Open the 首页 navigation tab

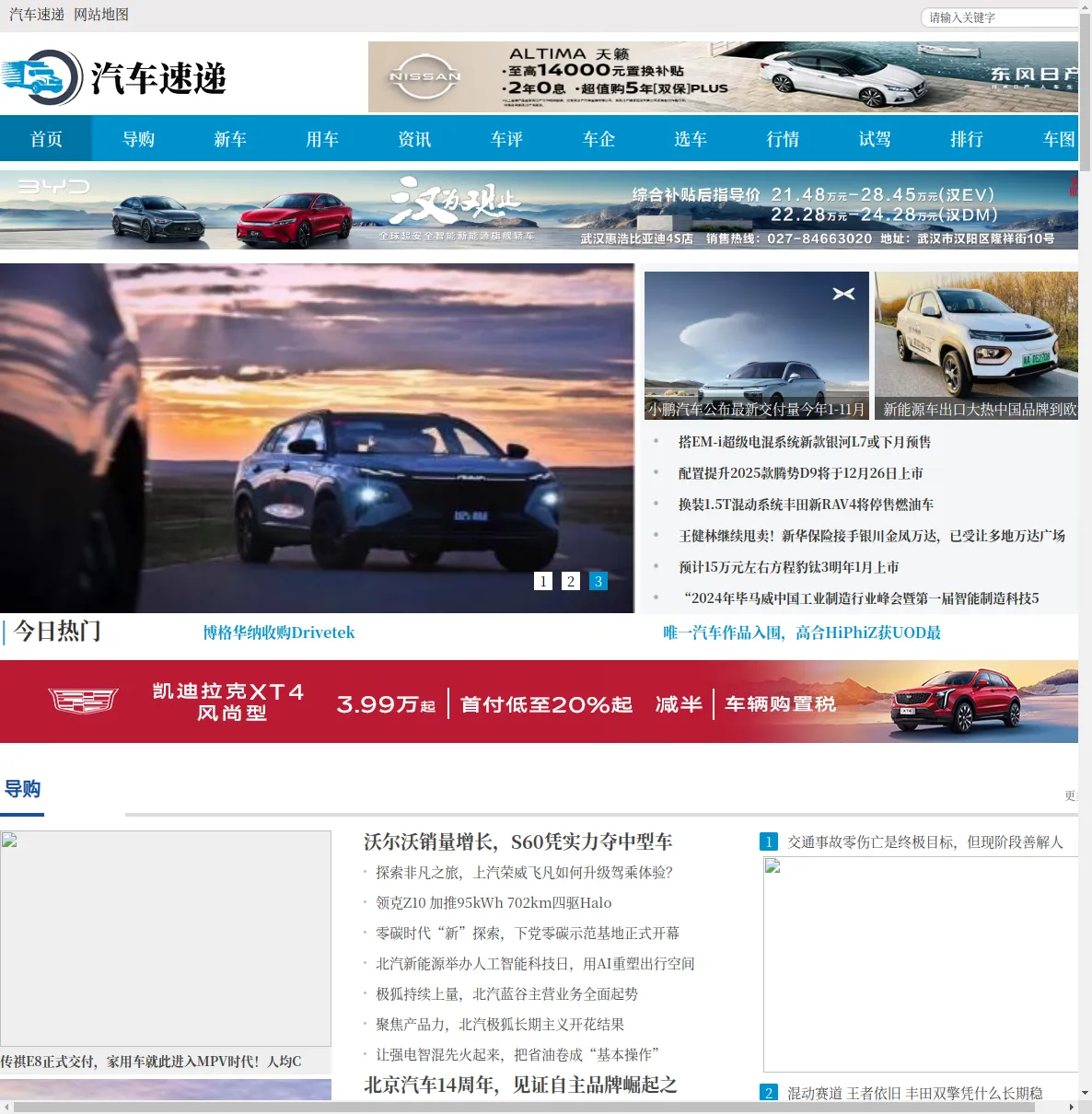pos(46,139)
